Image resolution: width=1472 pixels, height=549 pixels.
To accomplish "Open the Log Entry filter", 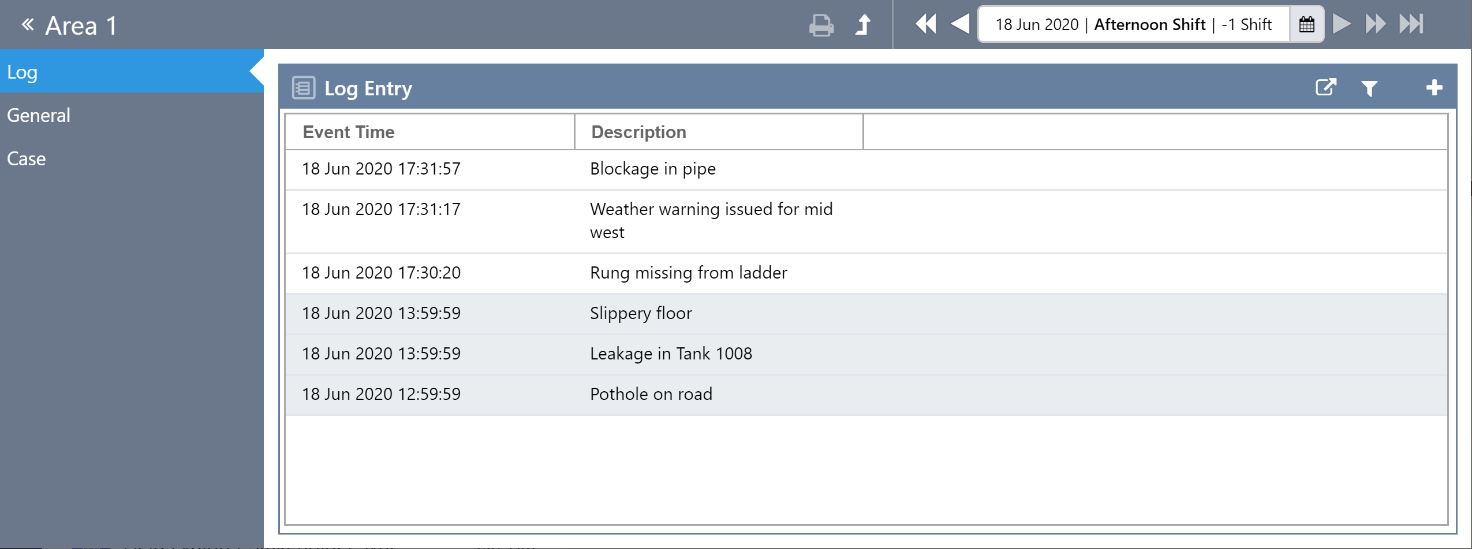I will click(1370, 89).
